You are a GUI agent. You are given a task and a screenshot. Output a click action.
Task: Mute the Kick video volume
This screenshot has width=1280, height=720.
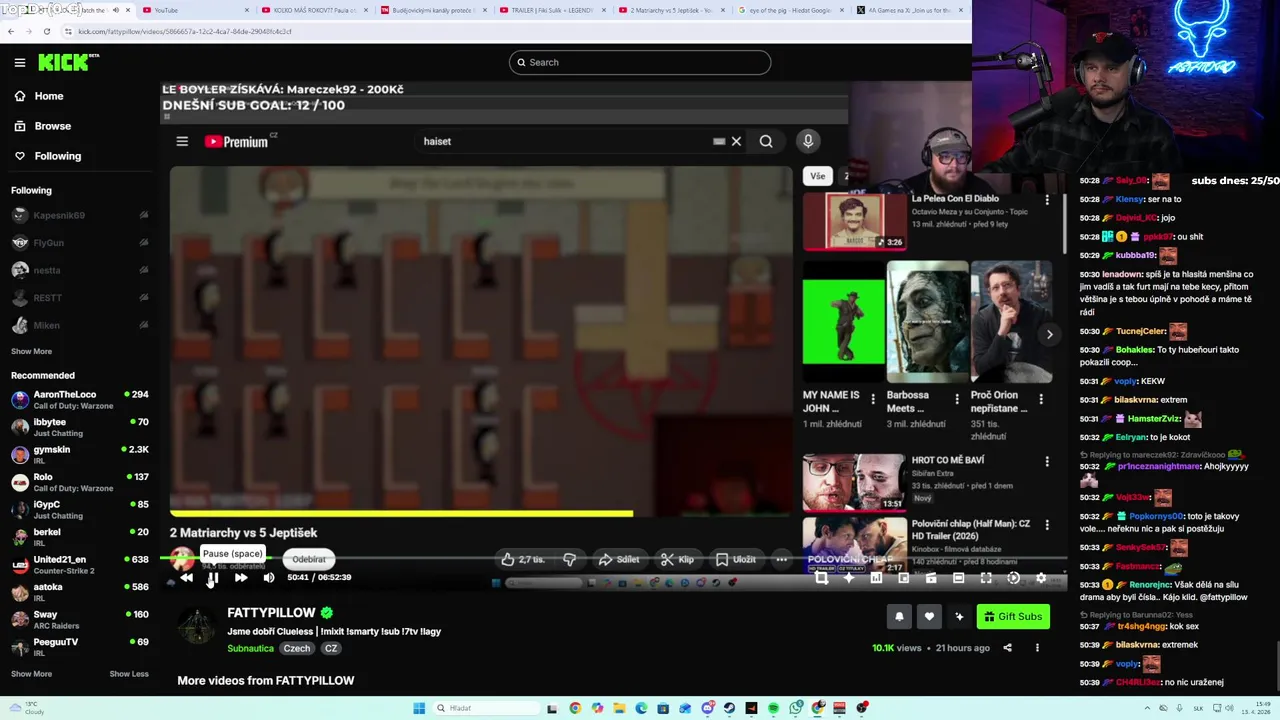click(x=269, y=577)
